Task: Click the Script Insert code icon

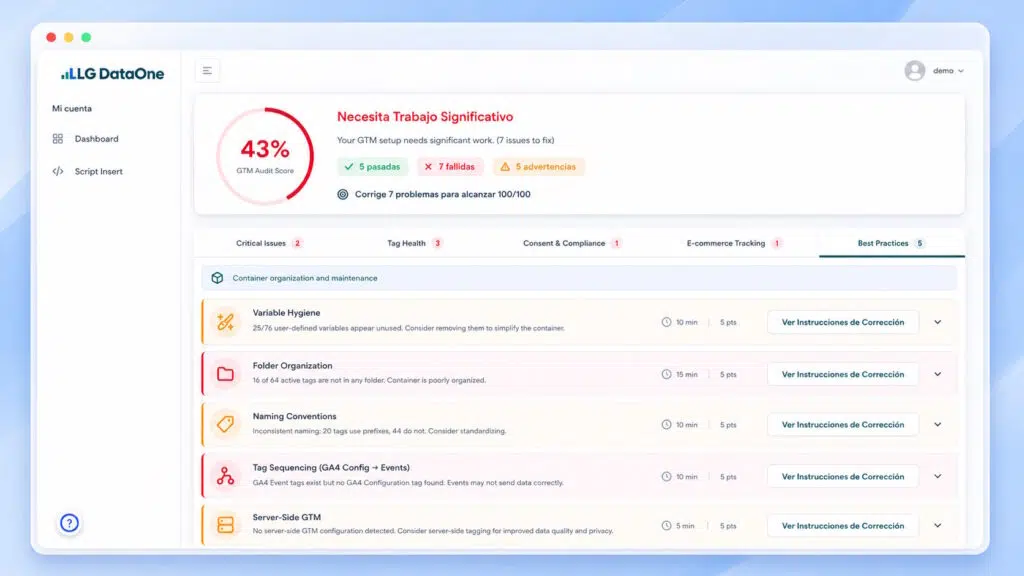Action: (57, 171)
